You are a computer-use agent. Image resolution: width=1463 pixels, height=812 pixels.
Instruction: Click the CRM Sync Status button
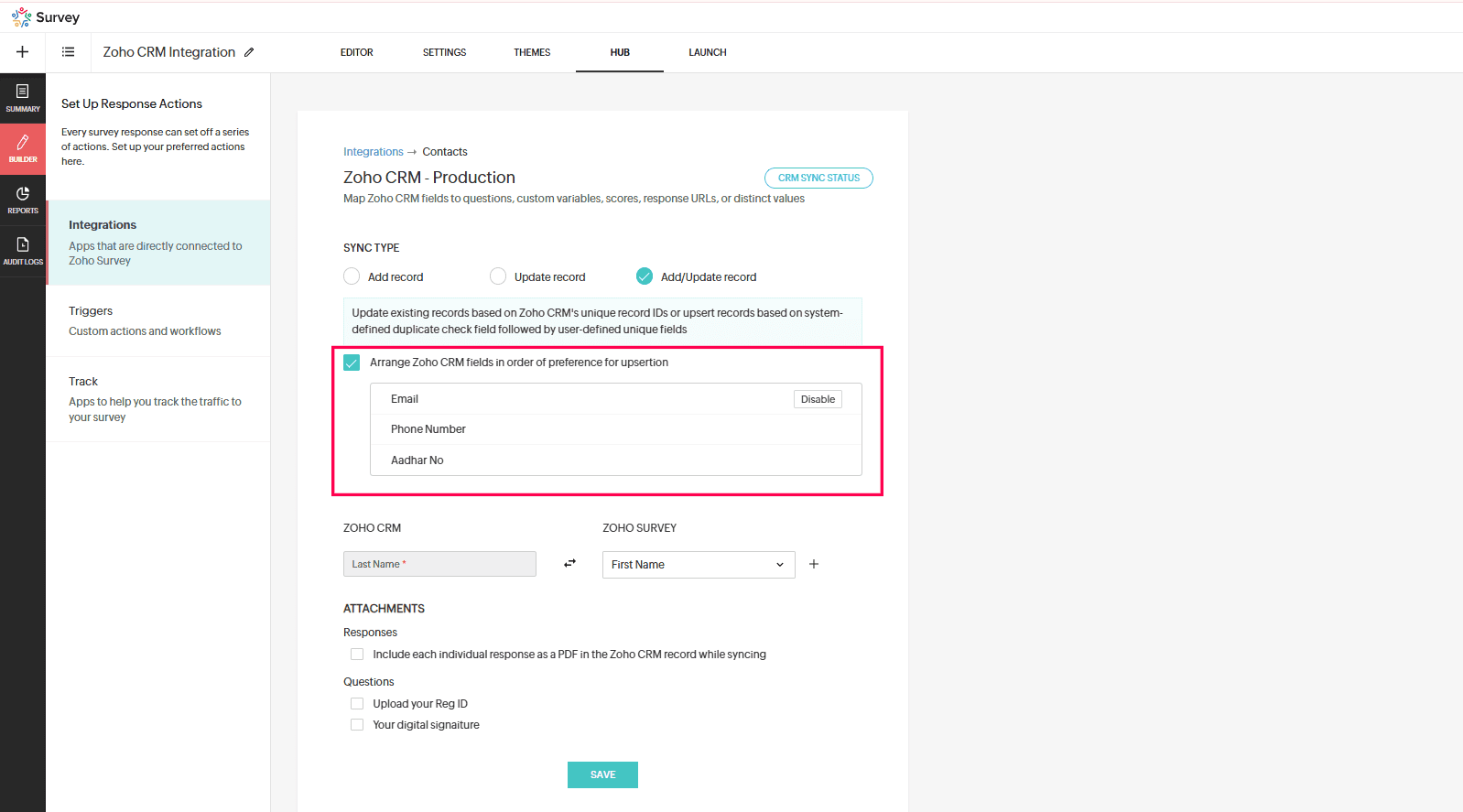click(818, 178)
